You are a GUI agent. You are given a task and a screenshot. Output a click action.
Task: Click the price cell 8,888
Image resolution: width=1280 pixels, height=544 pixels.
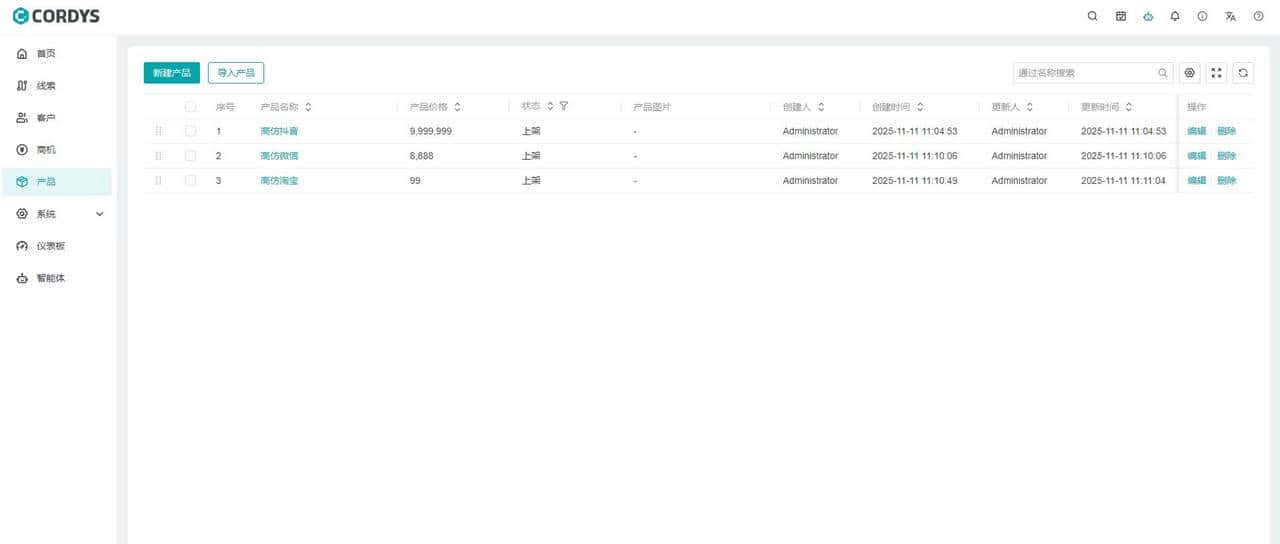(x=422, y=156)
